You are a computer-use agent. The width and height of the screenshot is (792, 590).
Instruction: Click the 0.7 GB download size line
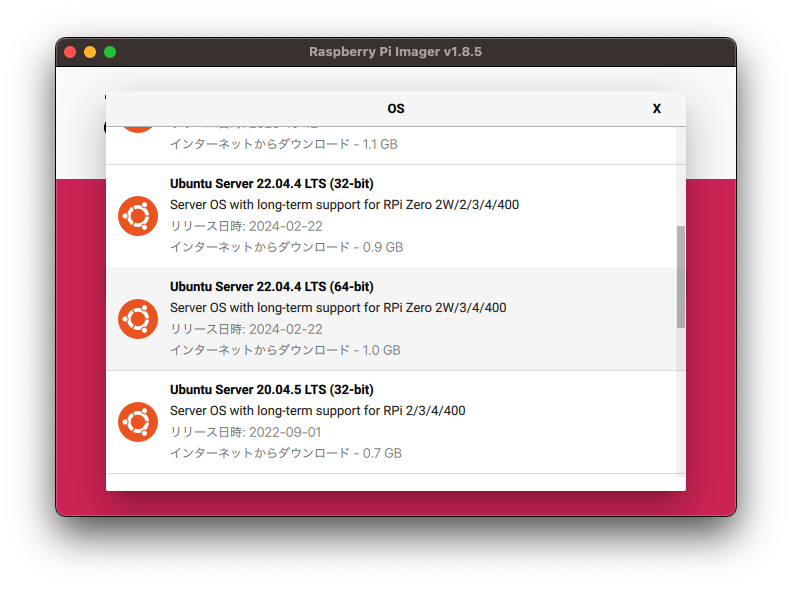point(286,453)
